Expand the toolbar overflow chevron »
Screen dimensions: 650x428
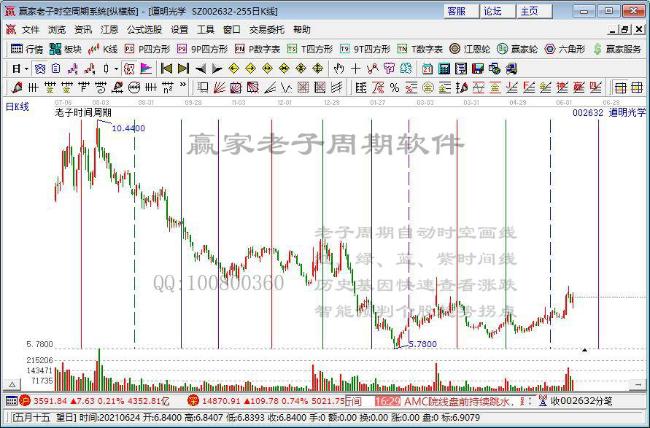(x=183, y=85)
